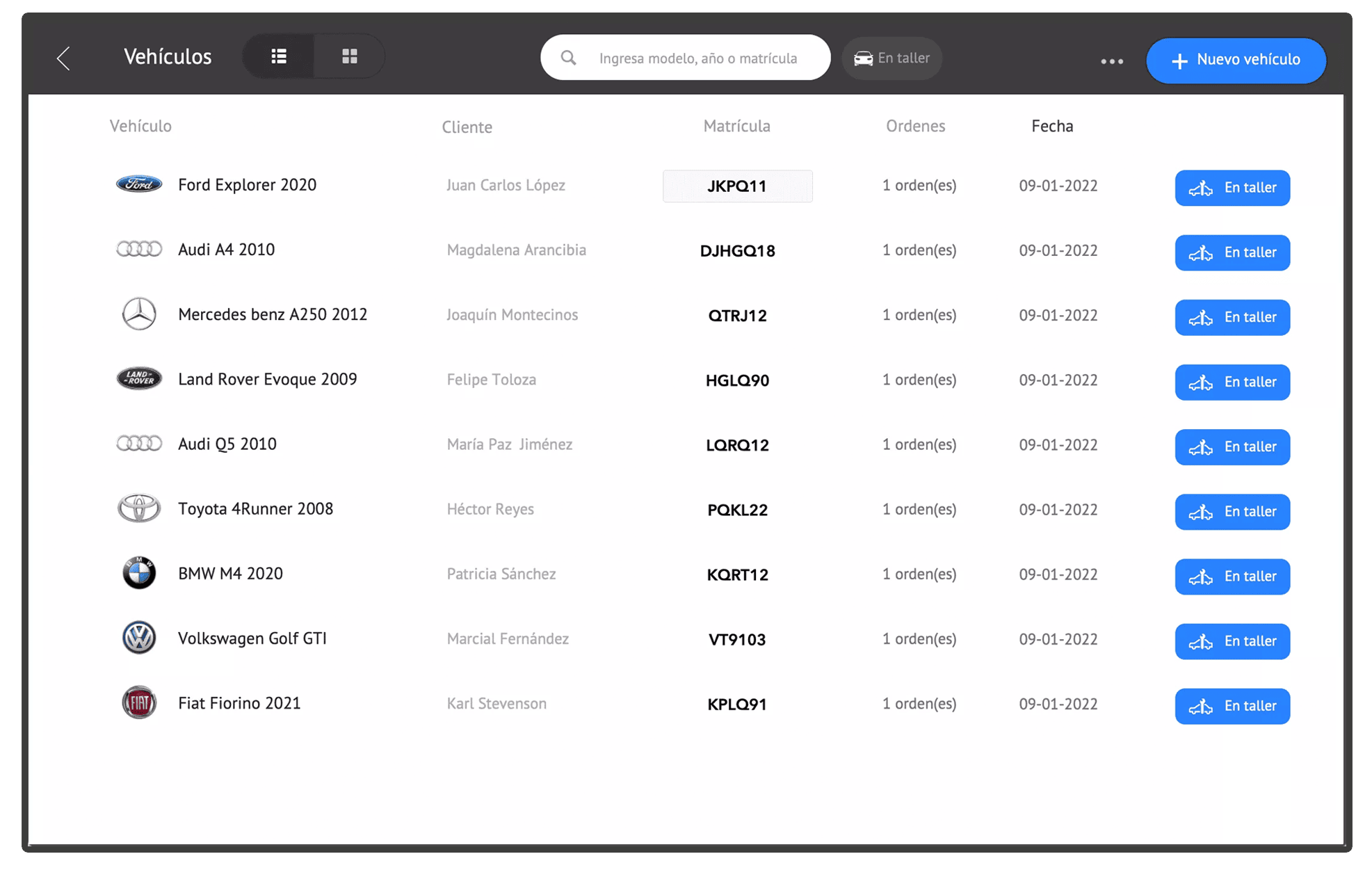
Task: Sort by the Ordenes column header
Action: [x=915, y=126]
